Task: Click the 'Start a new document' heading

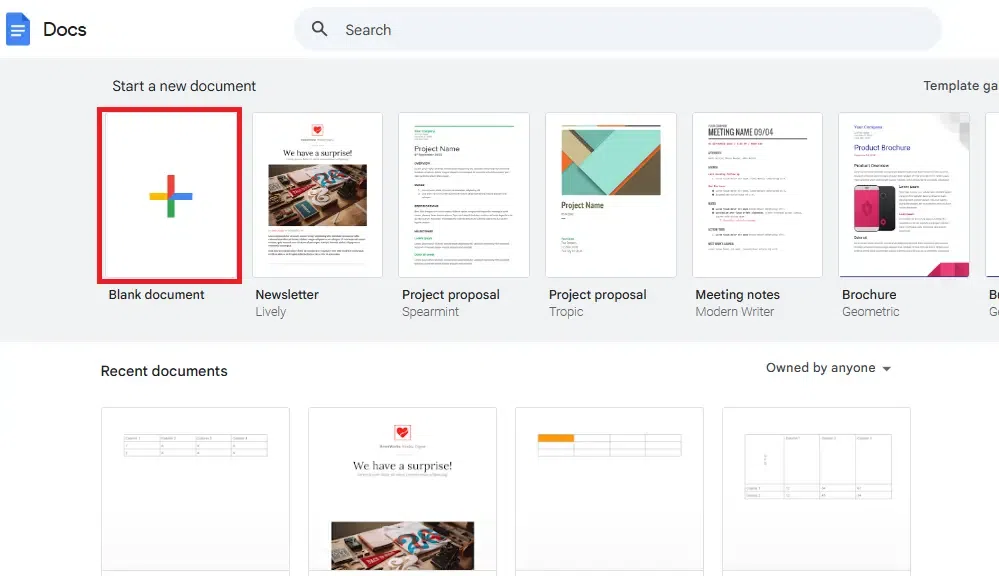Action: [184, 86]
